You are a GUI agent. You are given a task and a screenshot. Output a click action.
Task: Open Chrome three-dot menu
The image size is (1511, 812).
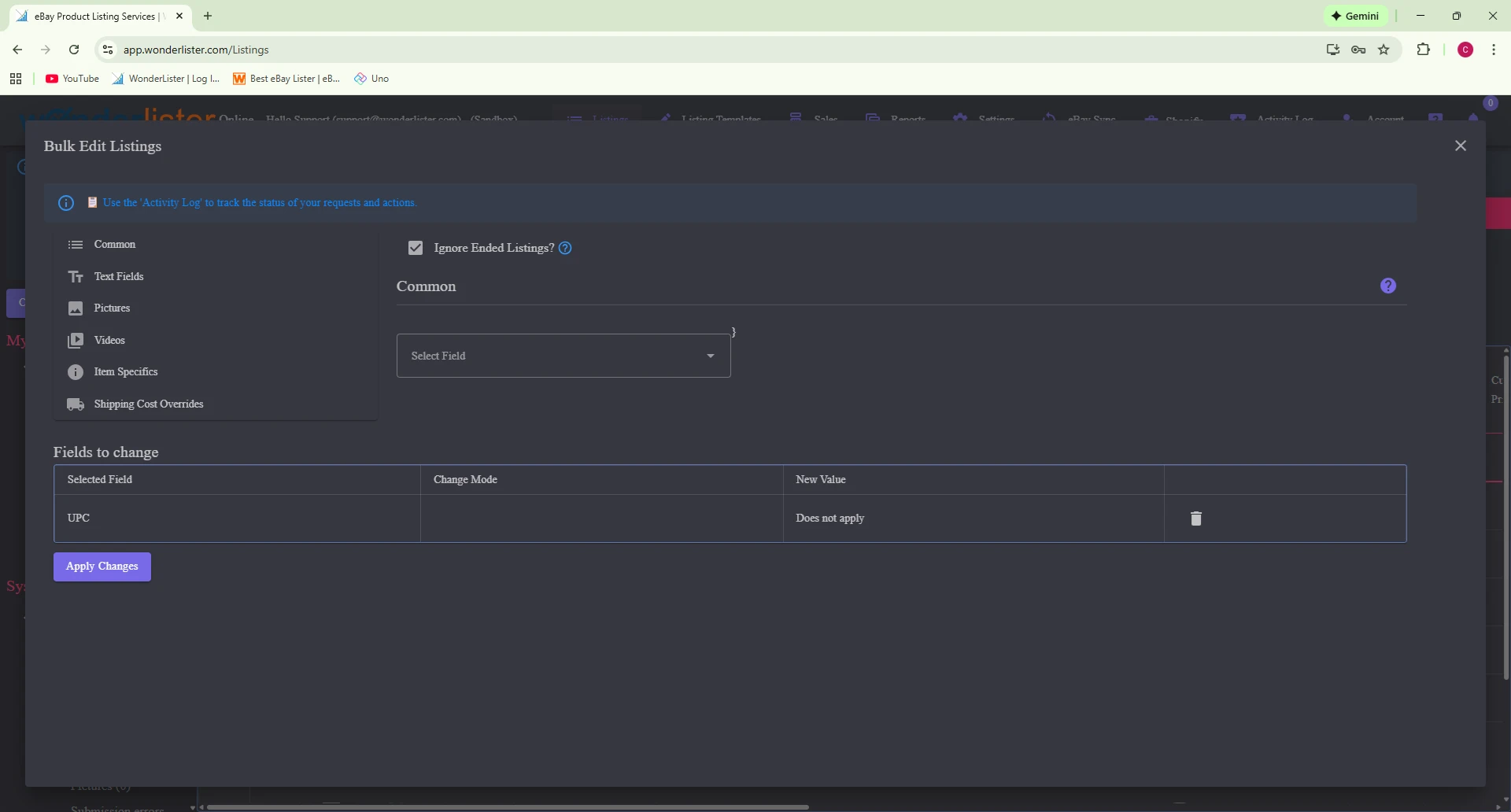point(1493,50)
